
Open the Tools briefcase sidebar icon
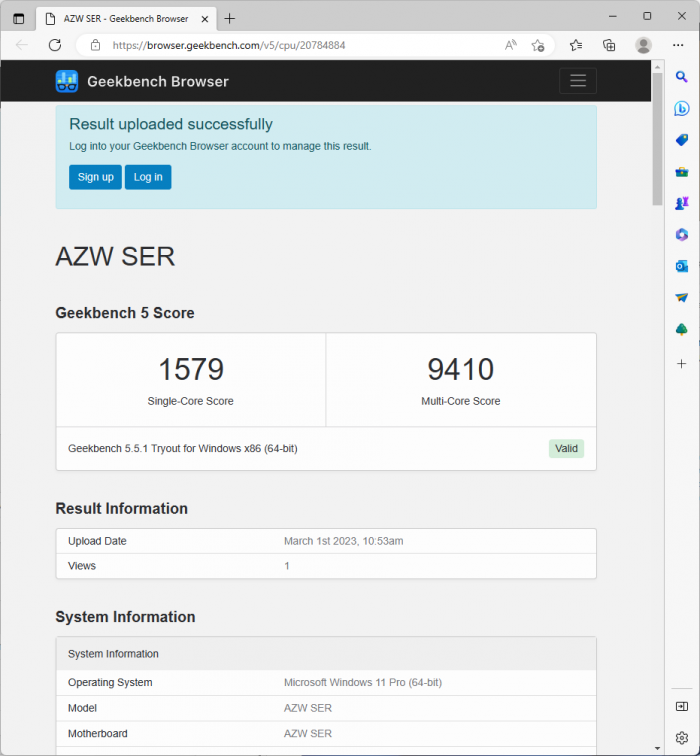(681, 172)
